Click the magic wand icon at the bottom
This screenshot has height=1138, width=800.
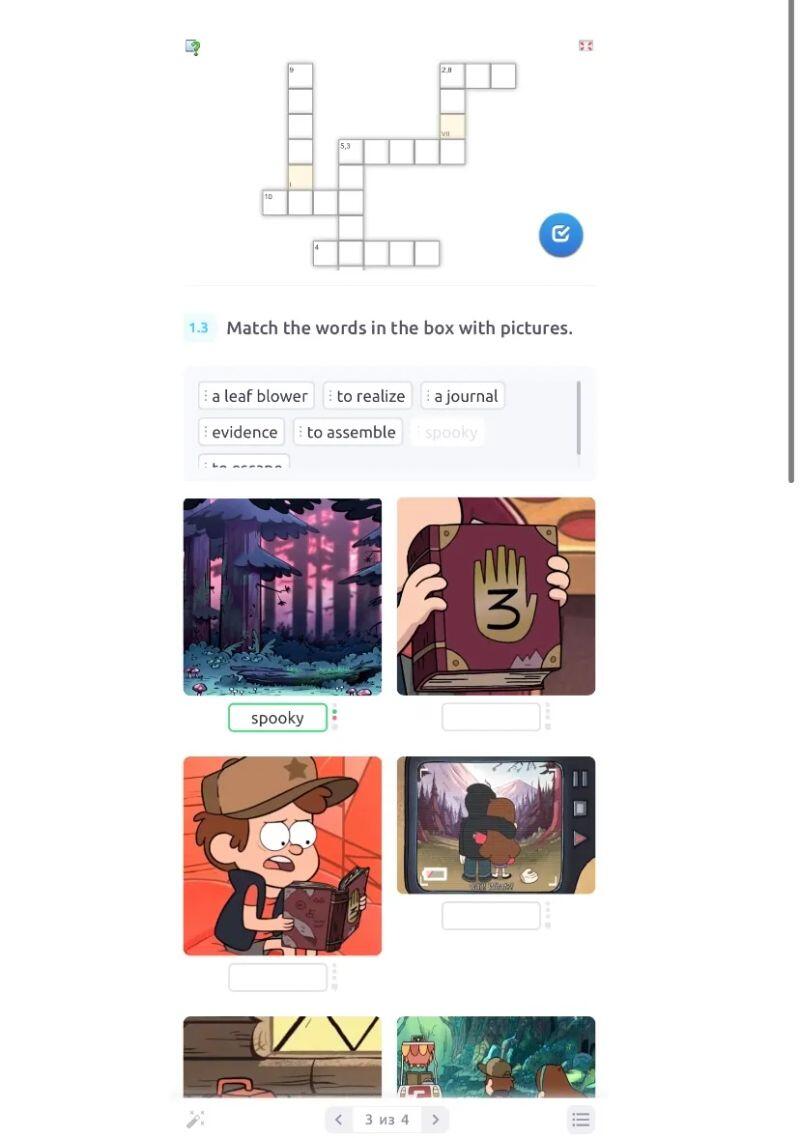coord(195,1119)
